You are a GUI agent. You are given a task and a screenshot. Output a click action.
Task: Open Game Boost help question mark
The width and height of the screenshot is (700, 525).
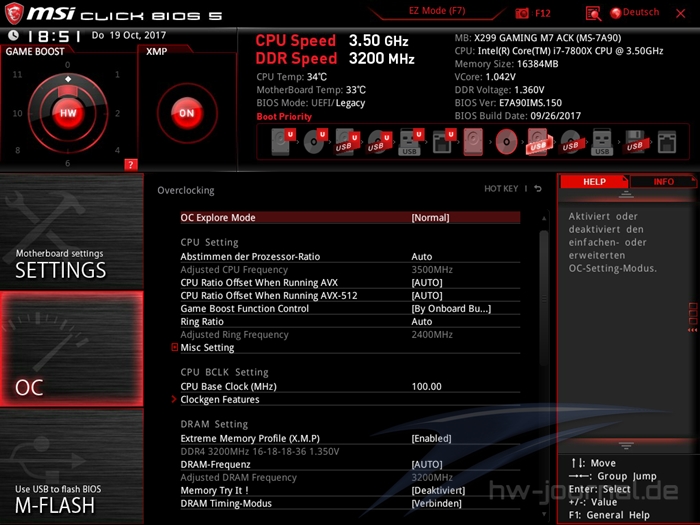130,165
